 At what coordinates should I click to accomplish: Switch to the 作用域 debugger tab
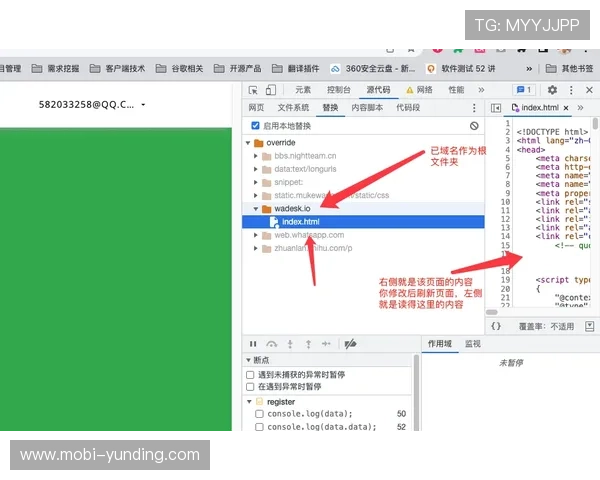click(x=440, y=344)
